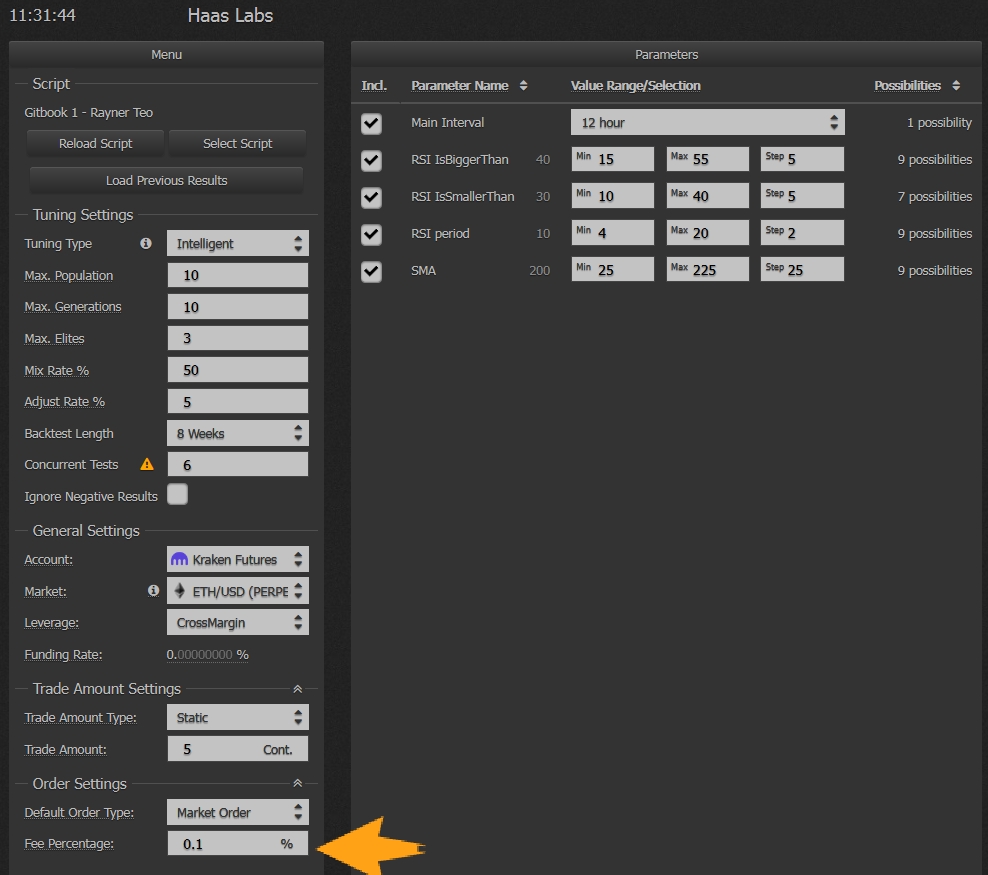Click the Market info icon
The image size is (988, 875).
[x=153, y=591]
